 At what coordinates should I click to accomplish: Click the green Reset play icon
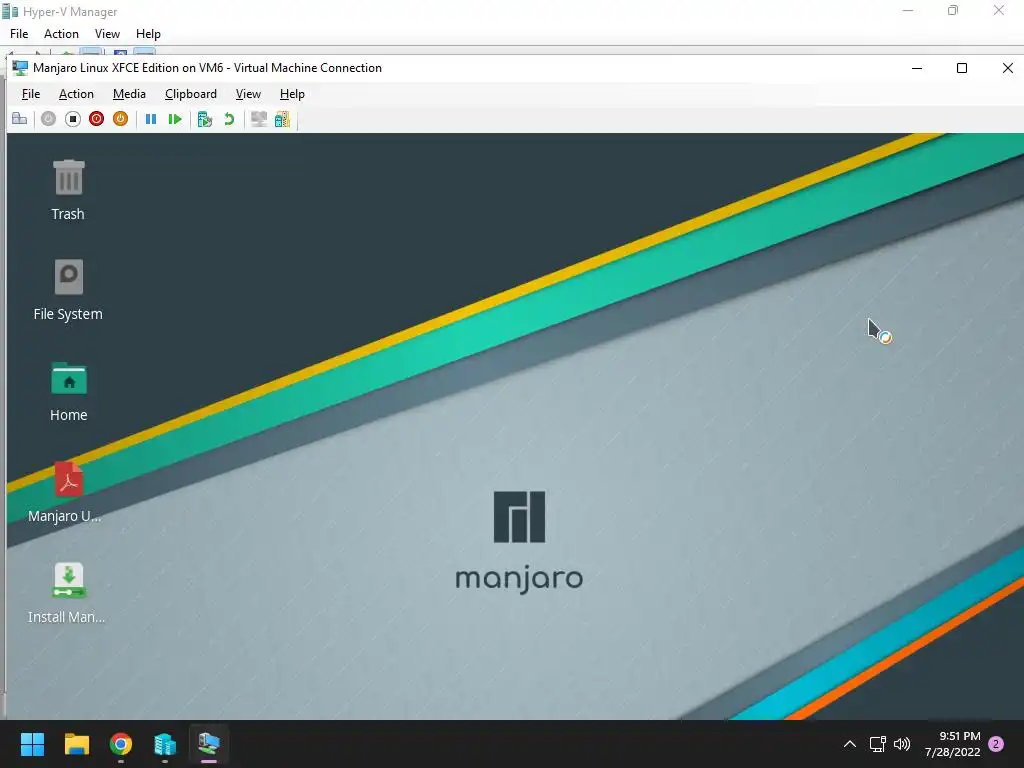tap(174, 119)
